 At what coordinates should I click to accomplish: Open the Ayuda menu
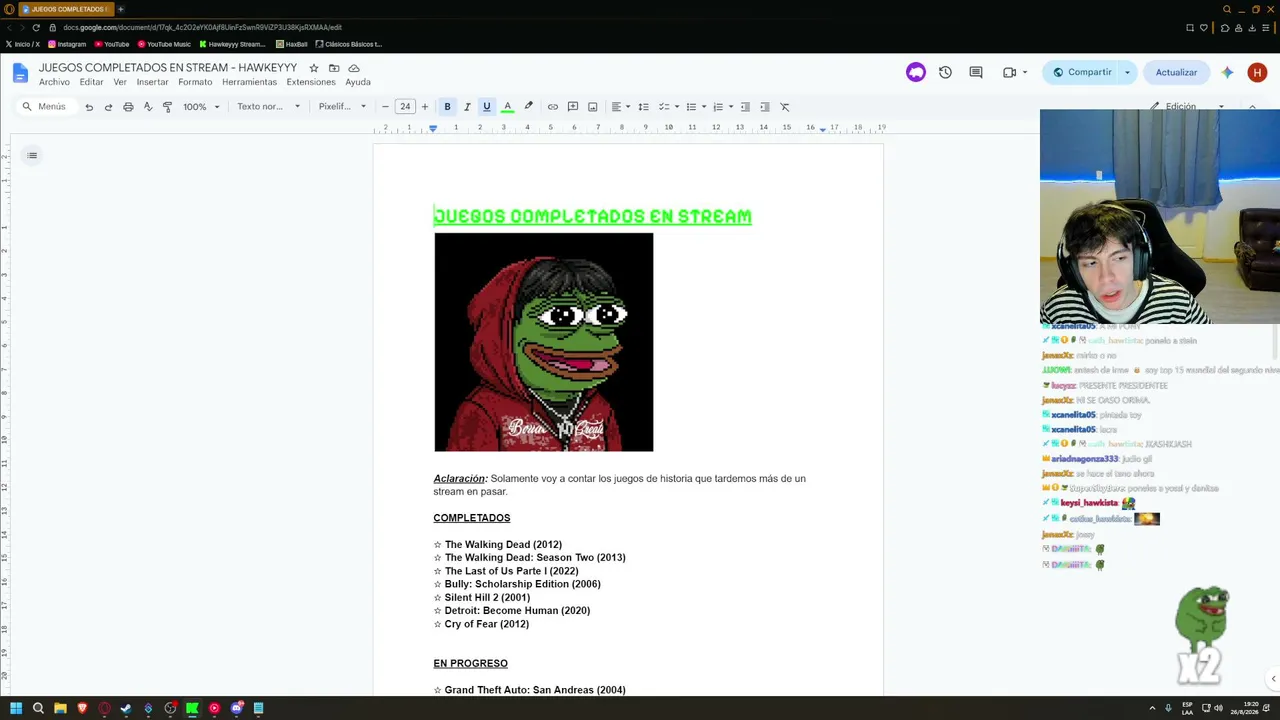click(x=358, y=82)
